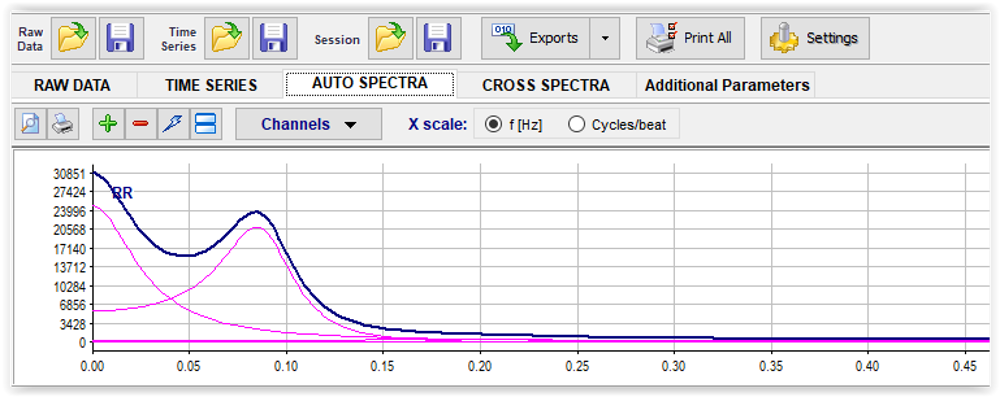
Task: Open Session file with folder icon
Action: 390,38
